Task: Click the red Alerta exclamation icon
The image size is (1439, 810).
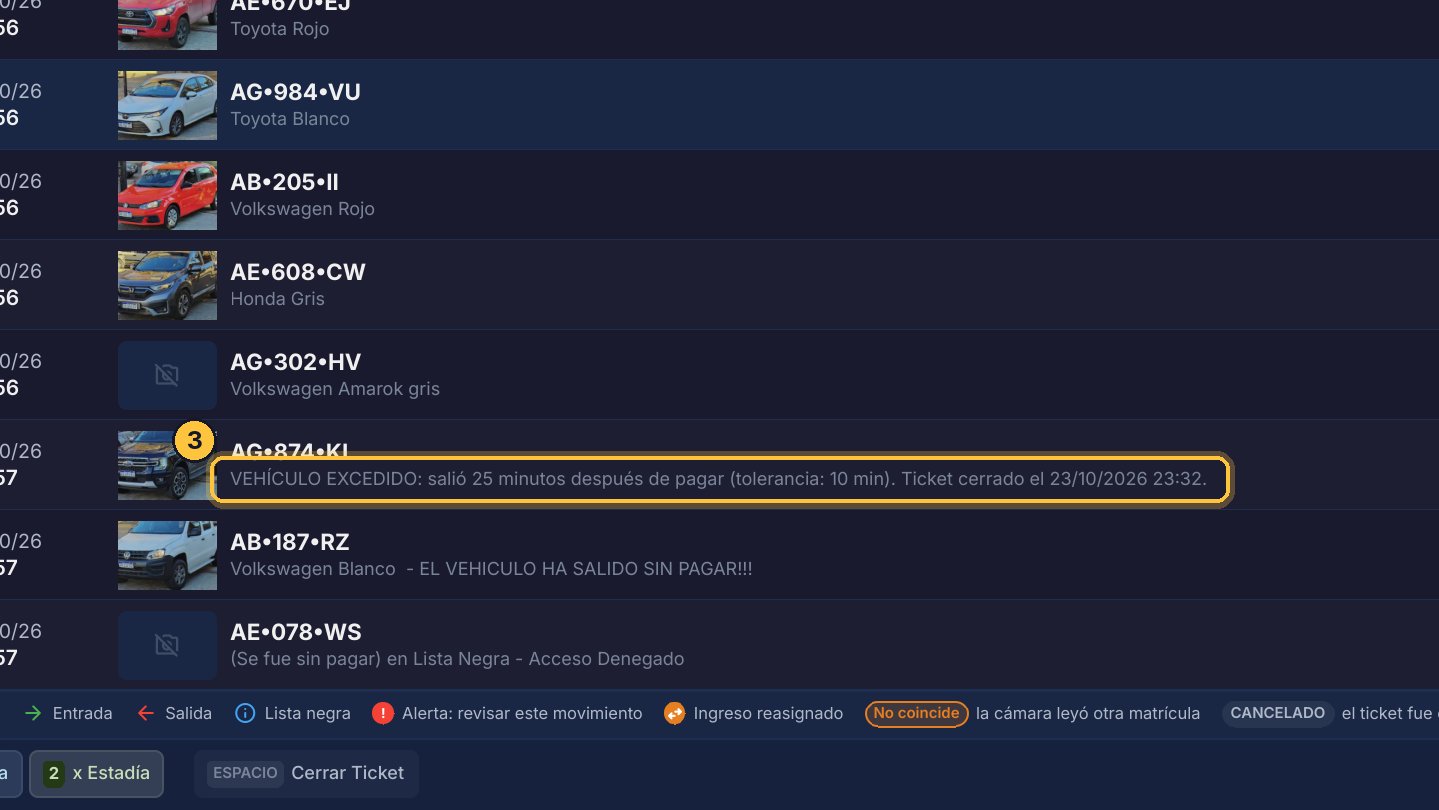Action: pyautogui.click(x=382, y=713)
